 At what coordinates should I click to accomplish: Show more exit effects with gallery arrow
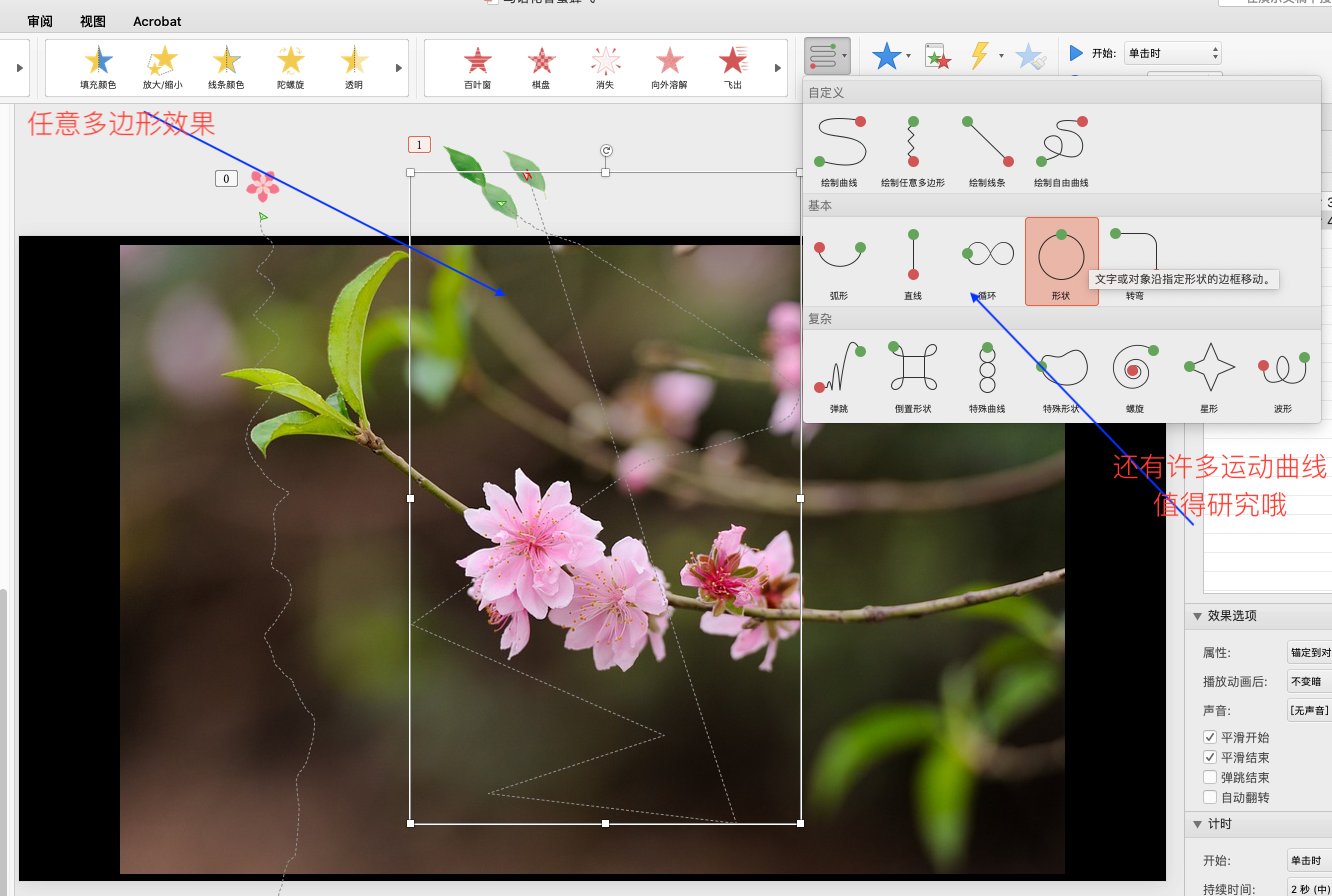click(x=779, y=68)
